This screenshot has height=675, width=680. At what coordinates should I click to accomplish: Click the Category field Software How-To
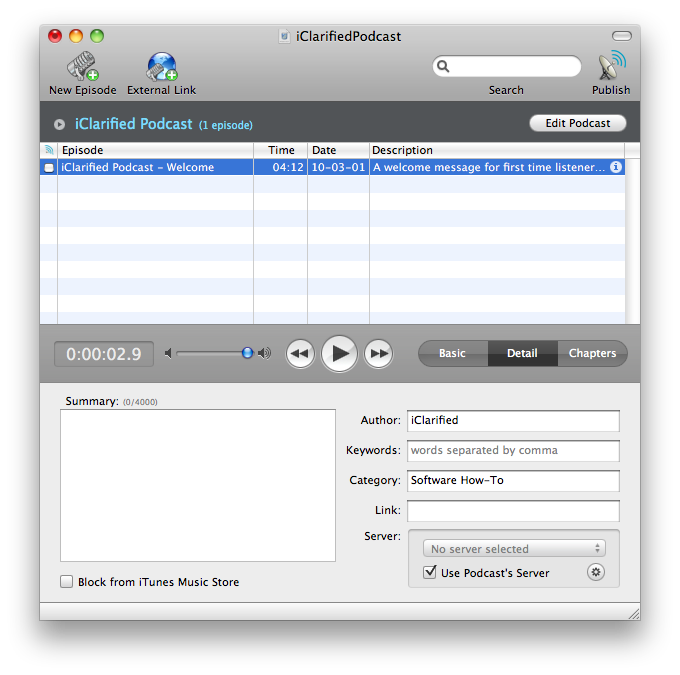pos(513,481)
